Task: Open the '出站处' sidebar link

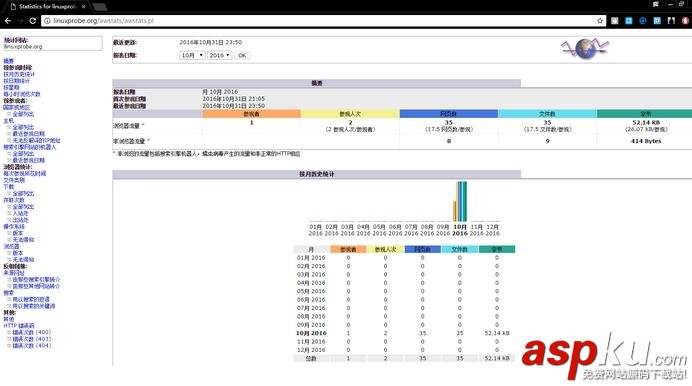Action: (20, 220)
